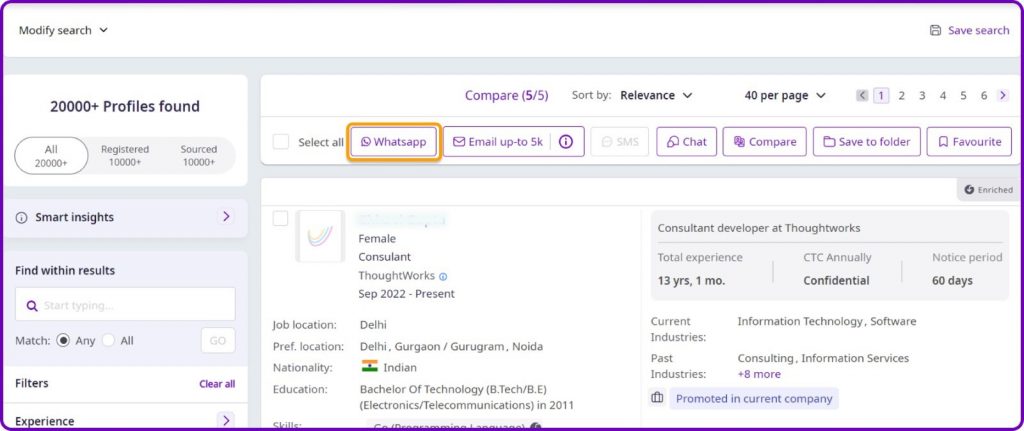Tick the Select all checkbox
The image size is (1024, 431).
281,142
